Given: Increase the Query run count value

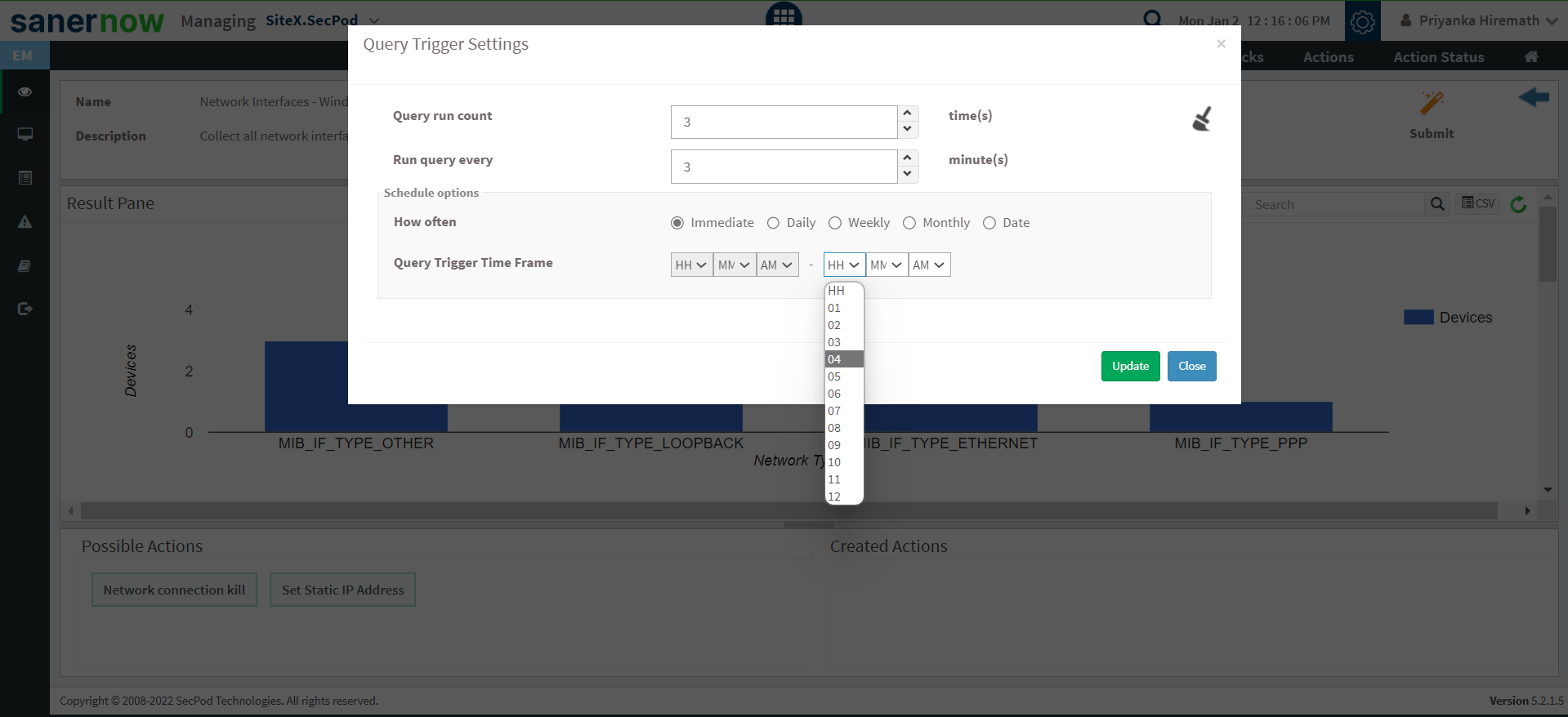Looking at the screenshot, I should pyautogui.click(x=908, y=114).
